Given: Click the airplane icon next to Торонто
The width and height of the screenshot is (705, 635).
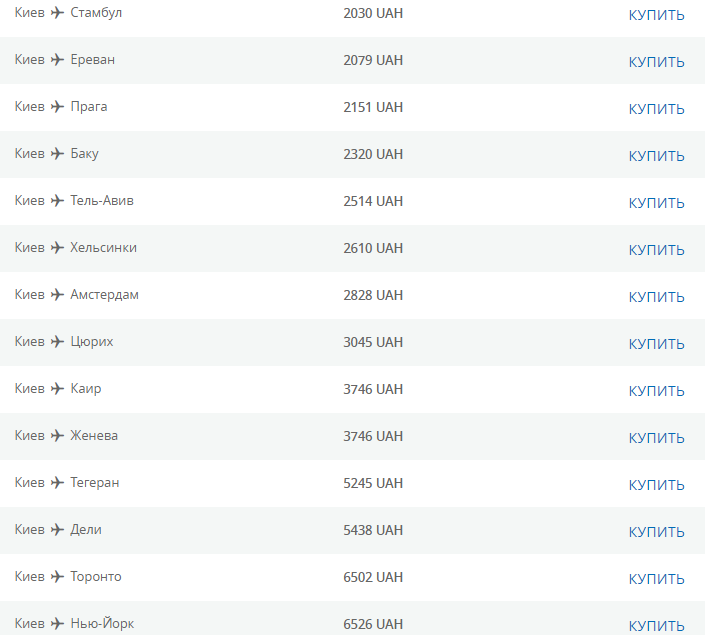Looking at the screenshot, I should [x=57, y=577].
